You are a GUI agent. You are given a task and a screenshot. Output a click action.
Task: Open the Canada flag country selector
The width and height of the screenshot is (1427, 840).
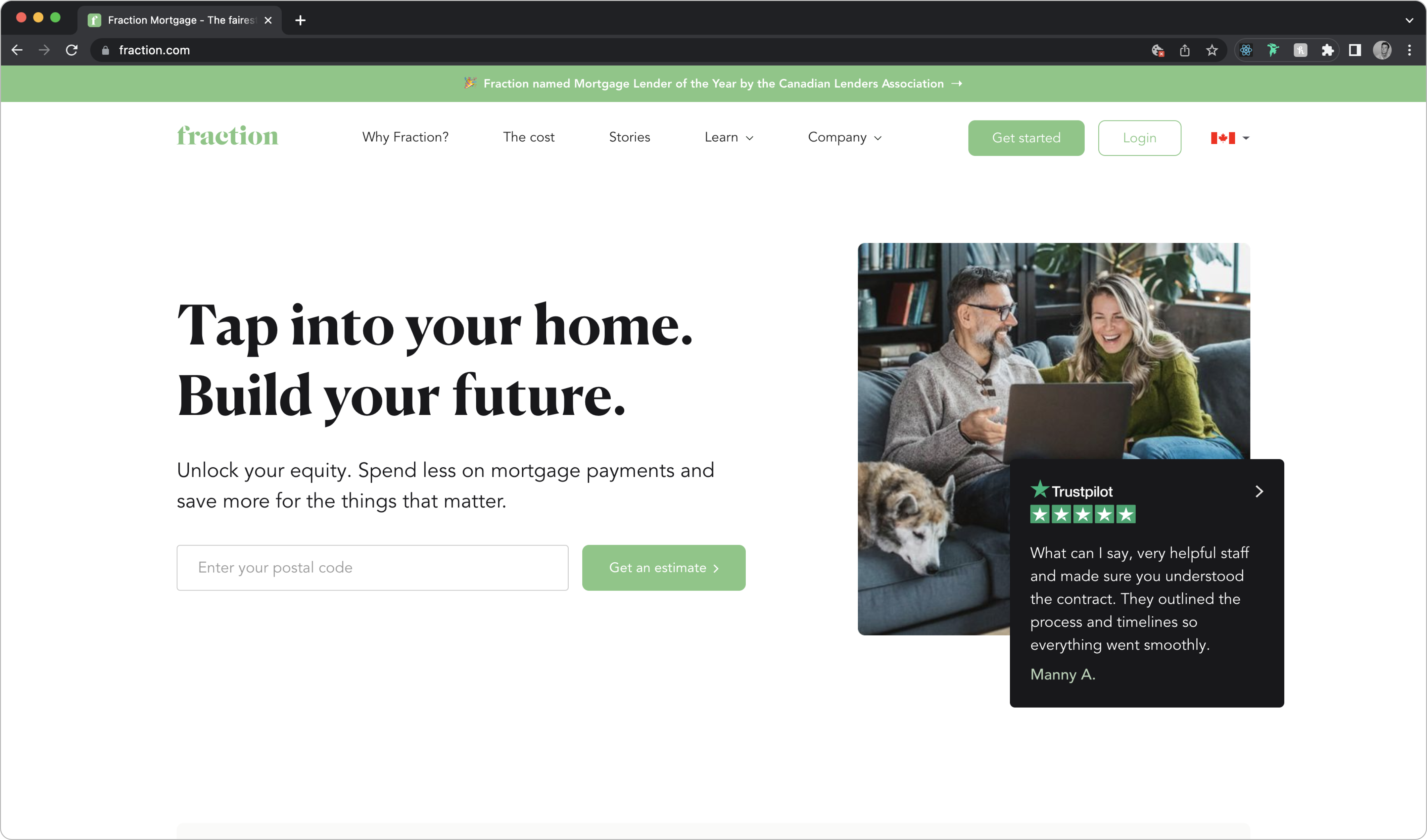(x=1230, y=138)
